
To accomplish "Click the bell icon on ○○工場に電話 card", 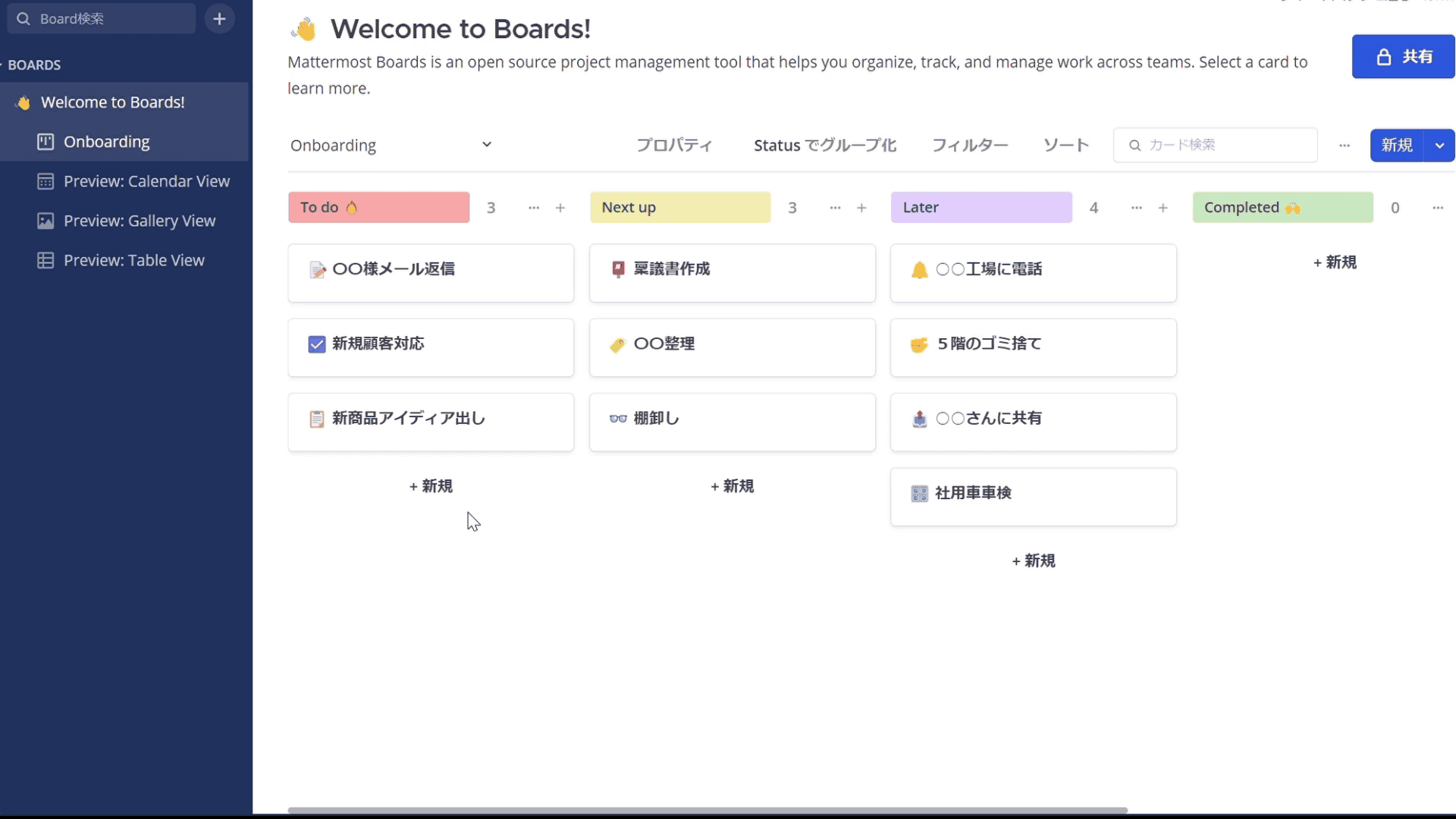I will pyautogui.click(x=919, y=270).
